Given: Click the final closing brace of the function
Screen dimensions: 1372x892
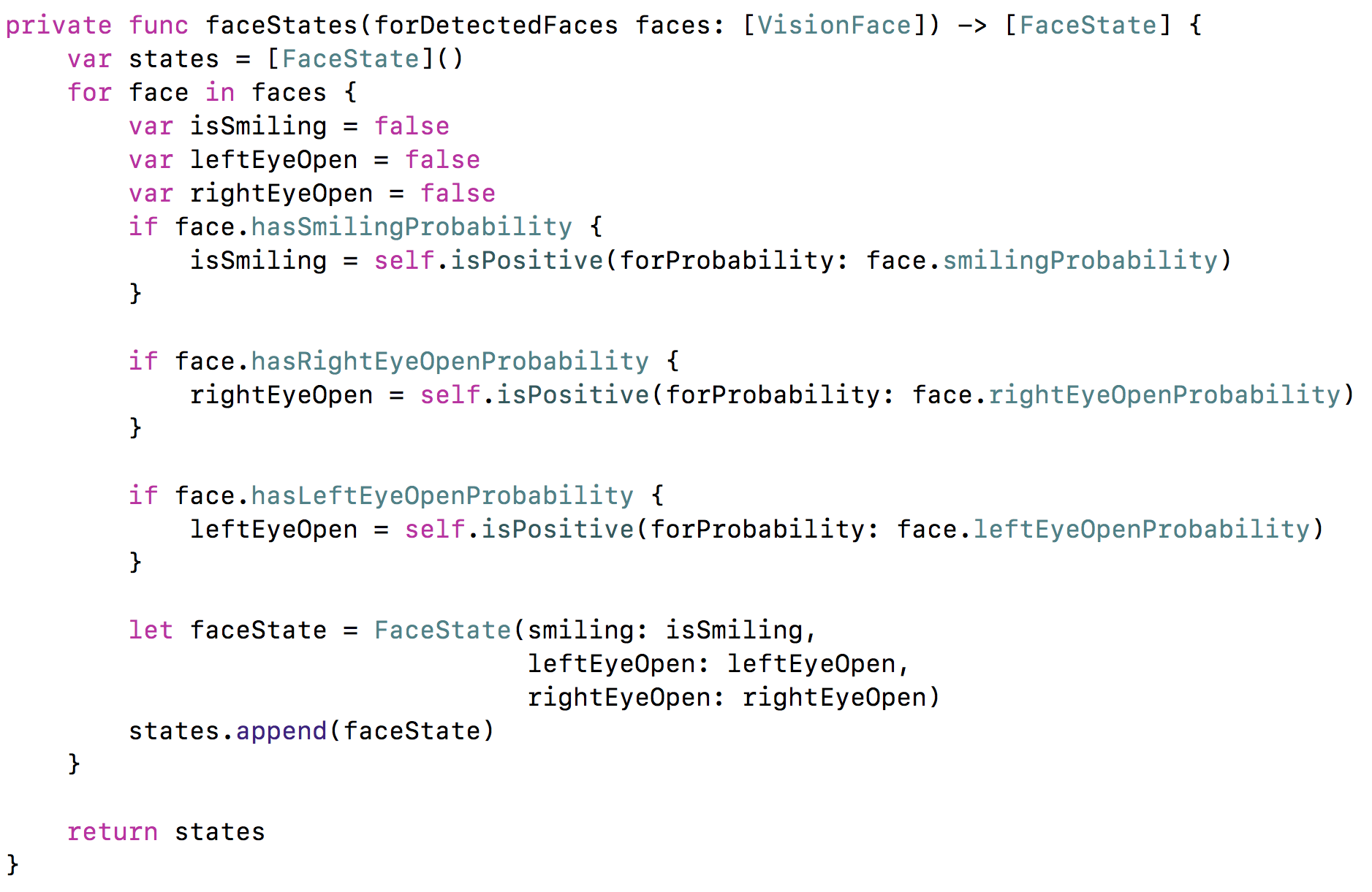Looking at the screenshot, I should click(12, 865).
